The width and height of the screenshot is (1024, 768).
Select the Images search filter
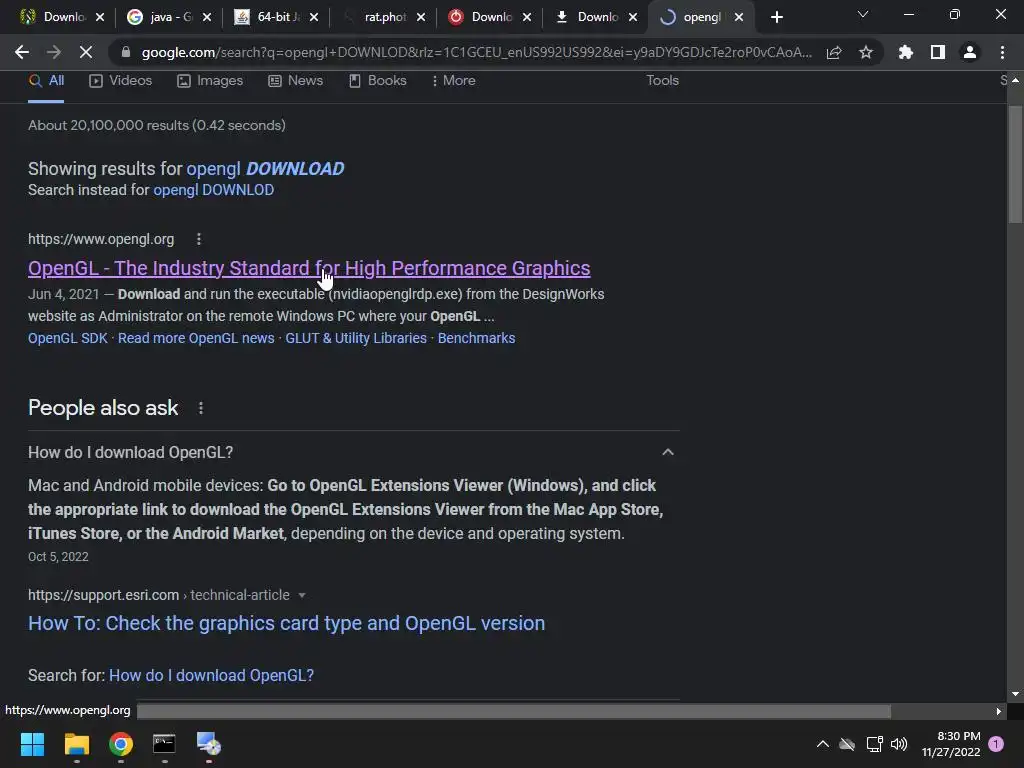(x=210, y=81)
